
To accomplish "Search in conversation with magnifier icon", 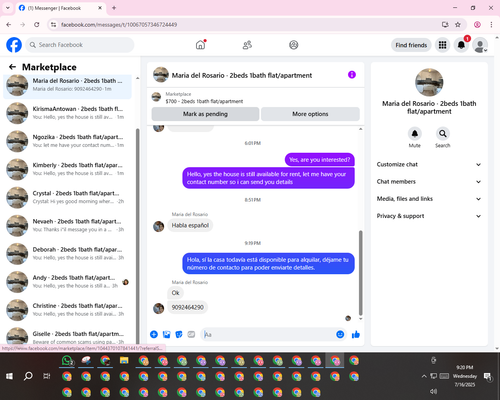I will (443, 134).
